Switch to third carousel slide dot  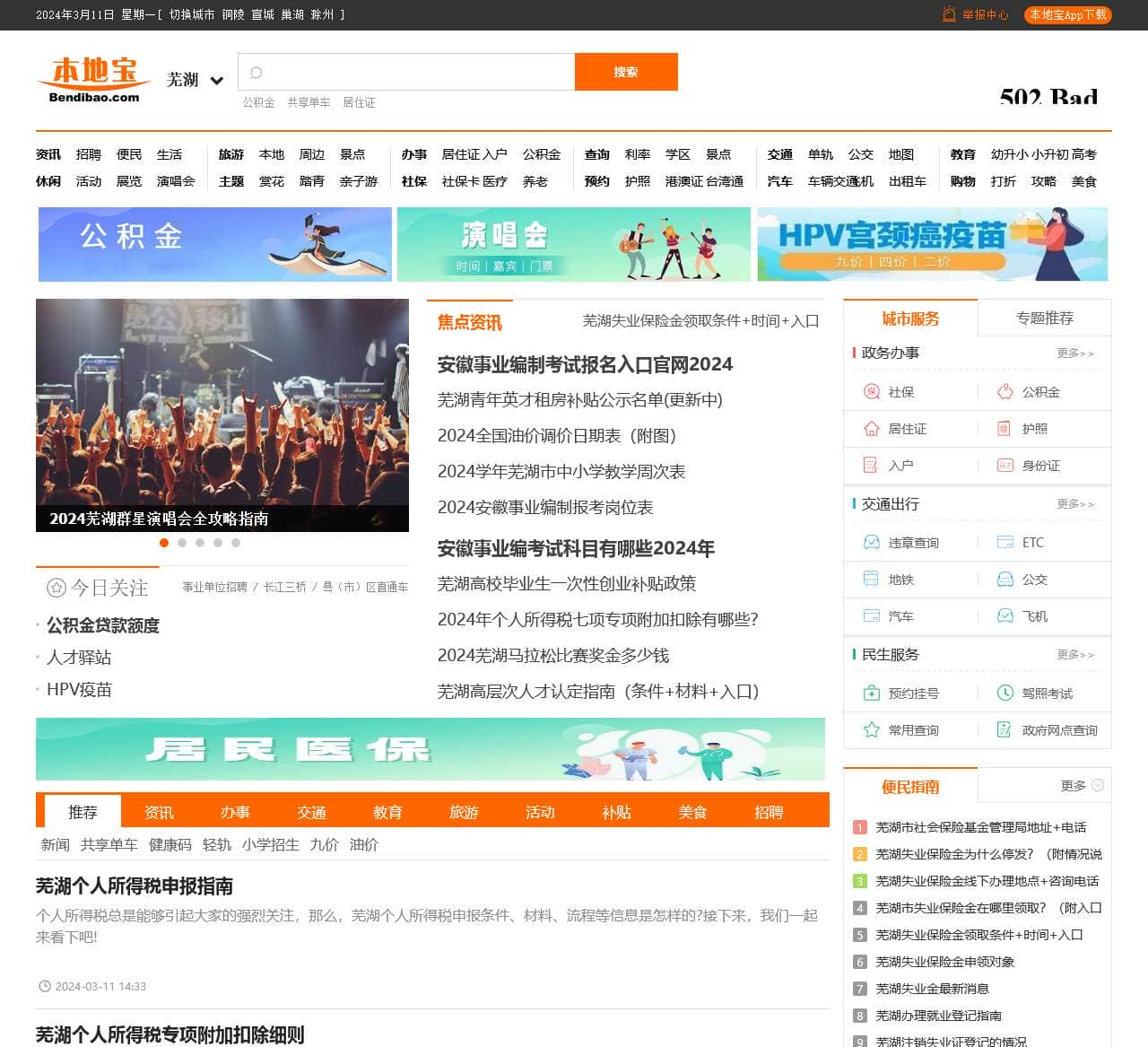tap(200, 543)
